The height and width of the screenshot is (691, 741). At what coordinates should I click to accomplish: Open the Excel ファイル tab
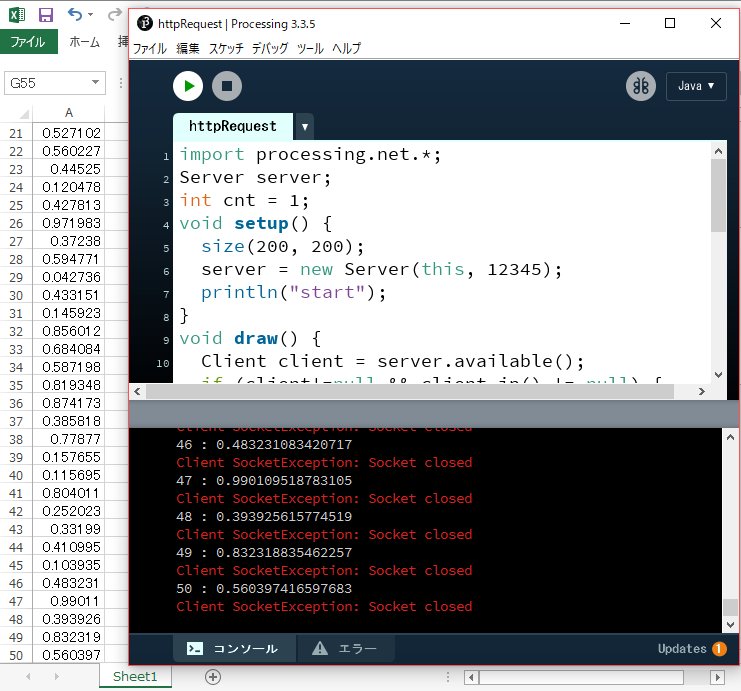pos(27,42)
